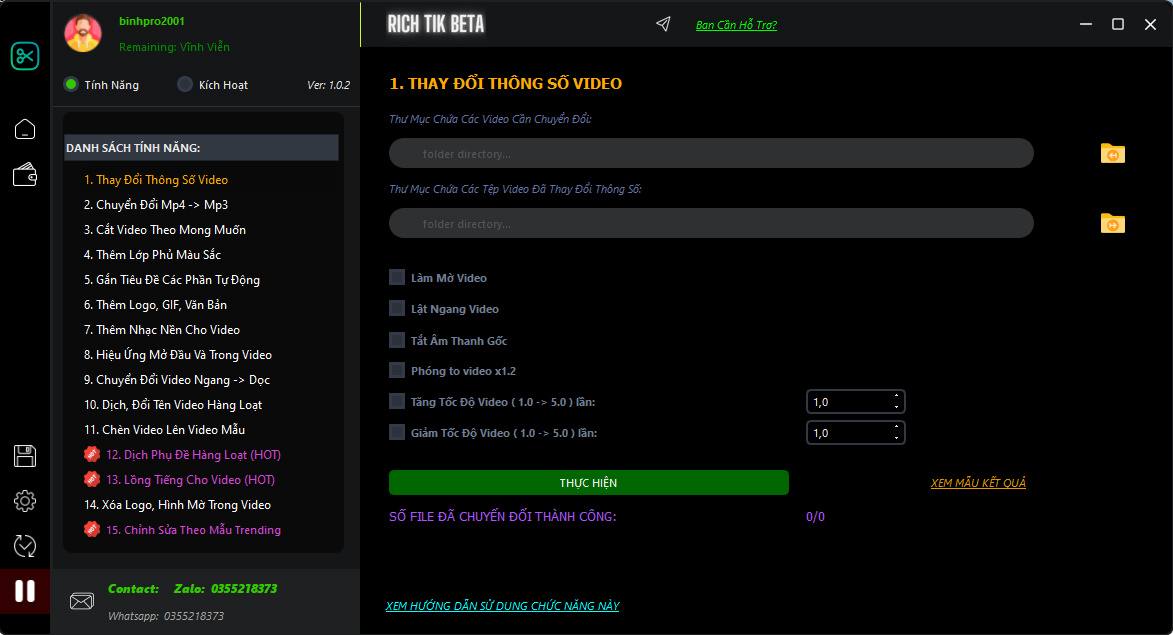Enable the Làm Mờ Video checkbox
The width and height of the screenshot is (1173, 635).
pos(396,277)
